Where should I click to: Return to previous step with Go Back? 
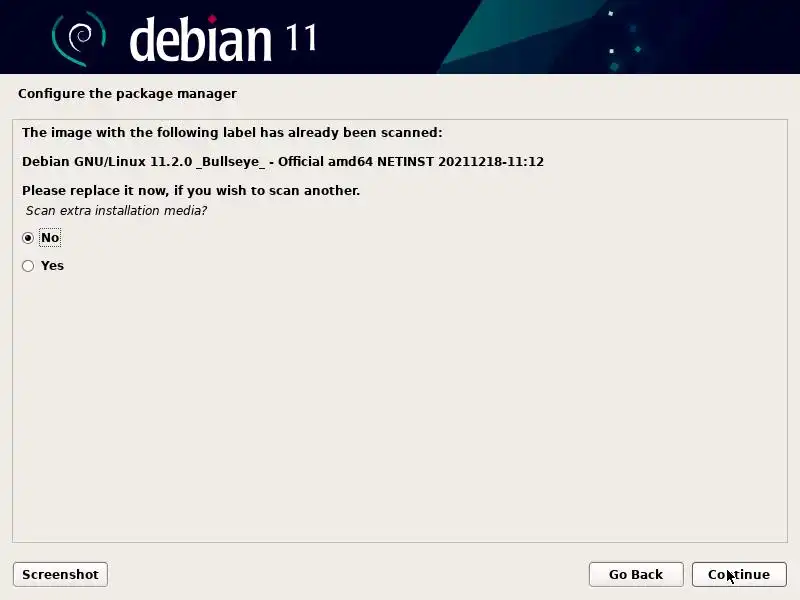(636, 574)
